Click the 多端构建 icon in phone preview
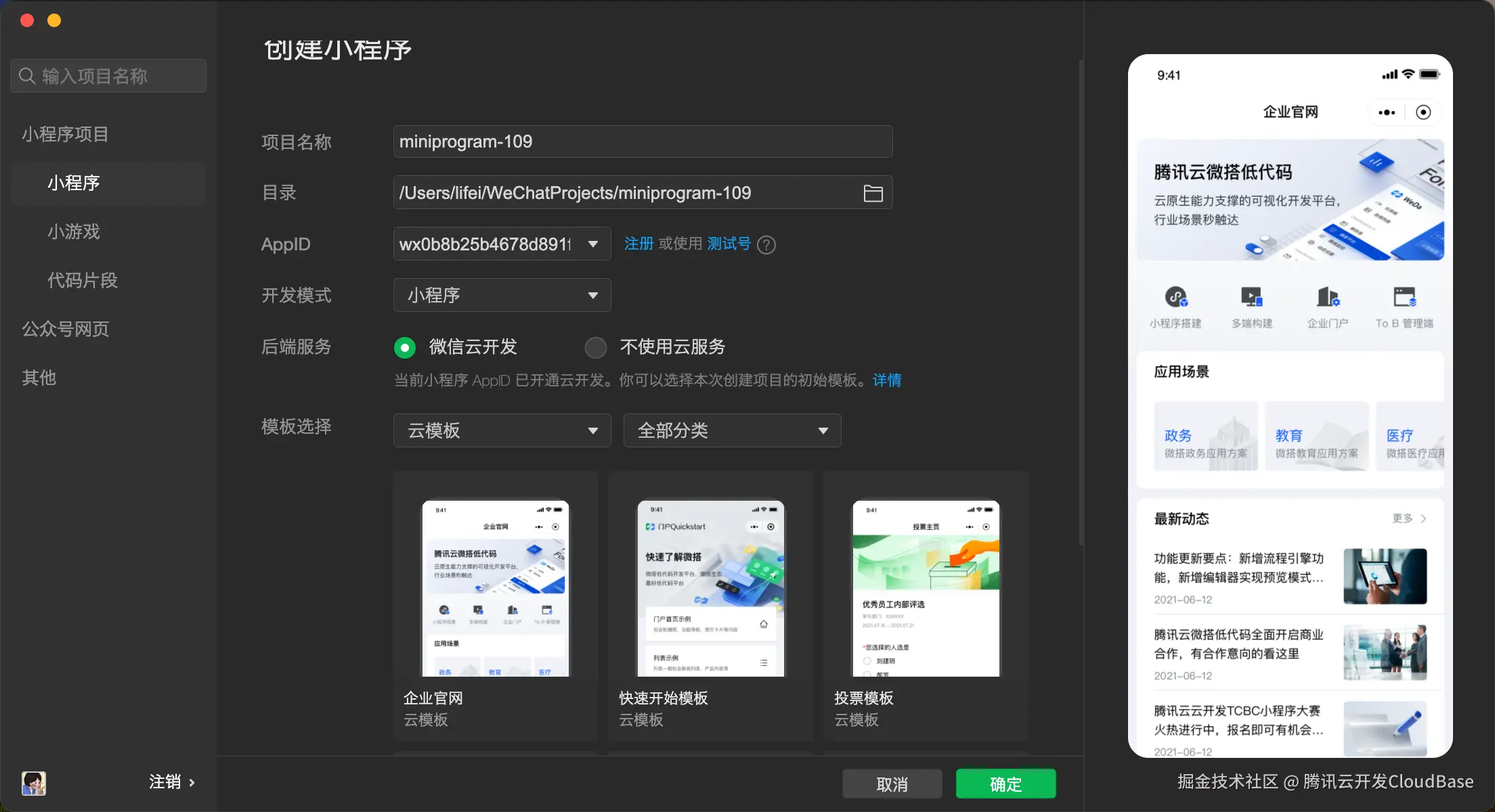The width and height of the screenshot is (1495, 812). coord(1251,298)
